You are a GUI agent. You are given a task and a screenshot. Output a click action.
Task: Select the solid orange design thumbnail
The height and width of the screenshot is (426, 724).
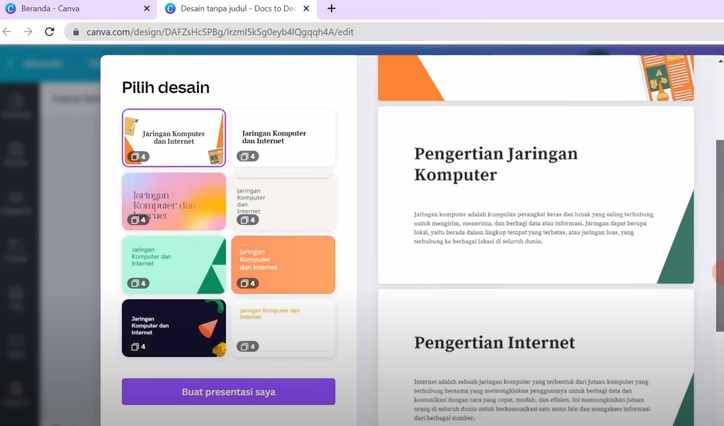[283, 265]
